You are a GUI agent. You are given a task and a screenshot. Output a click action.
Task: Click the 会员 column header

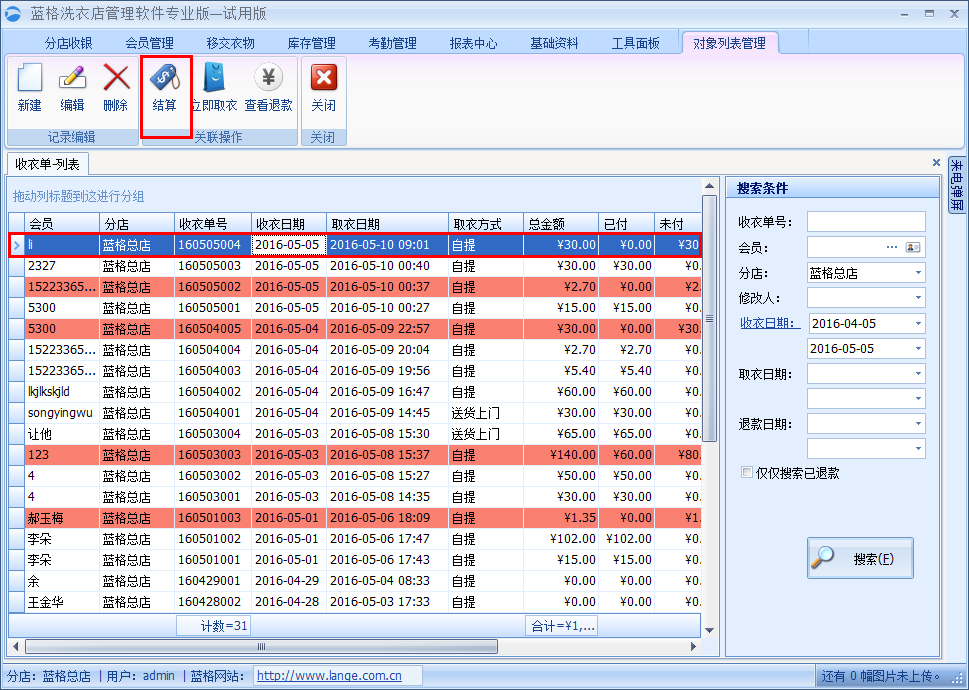point(62,224)
